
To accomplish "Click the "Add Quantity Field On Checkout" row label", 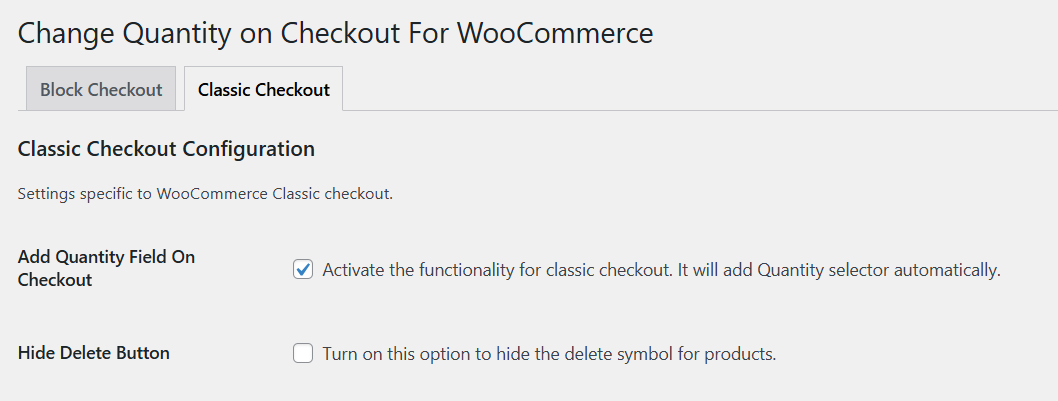I will click(106, 268).
